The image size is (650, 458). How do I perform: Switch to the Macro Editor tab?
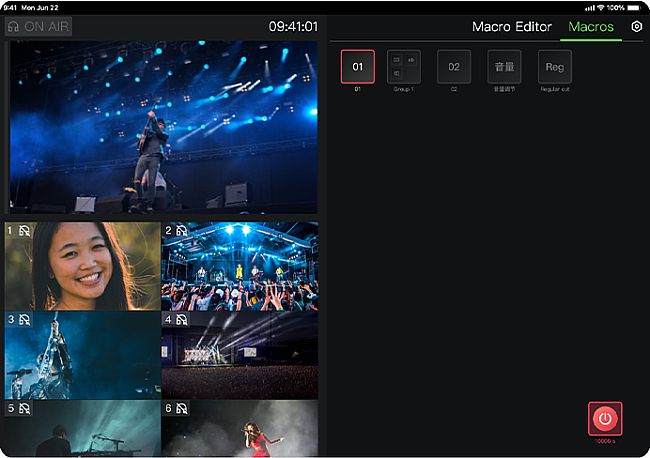coord(512,27)
